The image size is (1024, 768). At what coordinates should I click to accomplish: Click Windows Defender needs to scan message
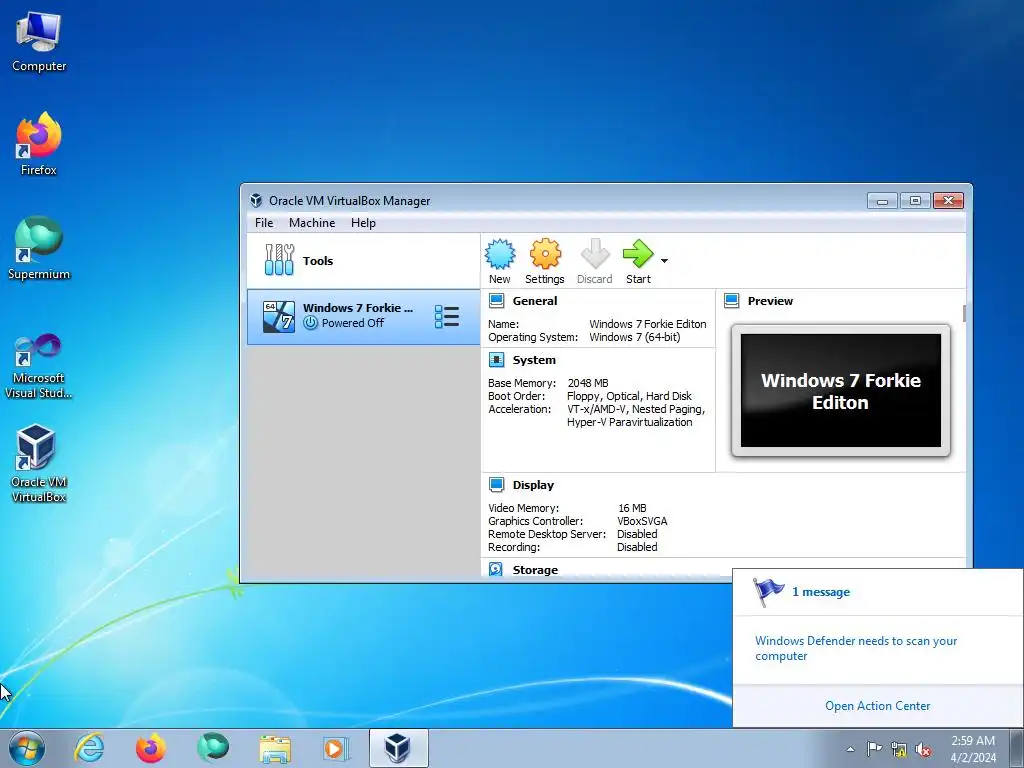856,648
